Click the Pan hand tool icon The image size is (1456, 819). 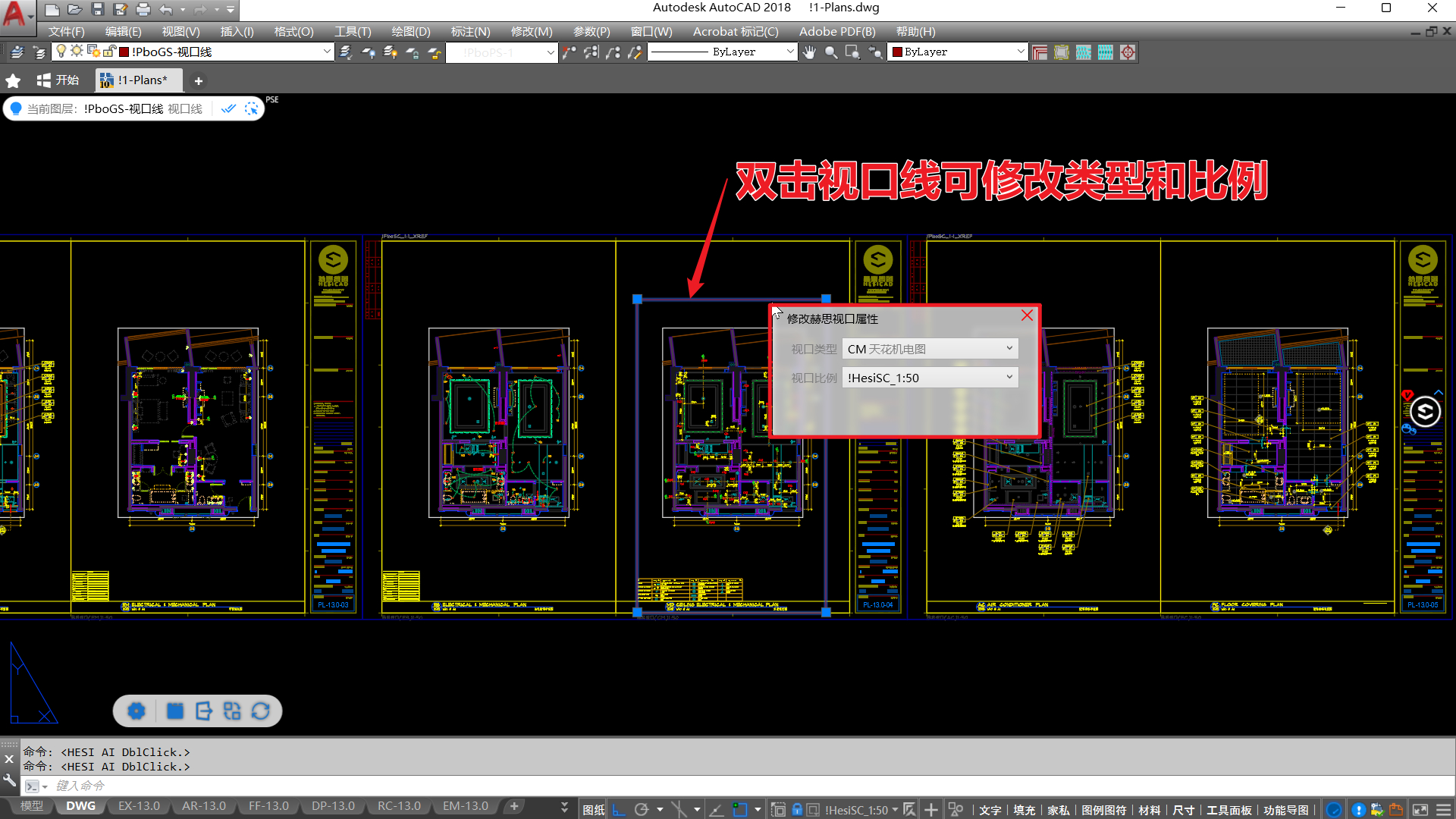tap(809, 52)
